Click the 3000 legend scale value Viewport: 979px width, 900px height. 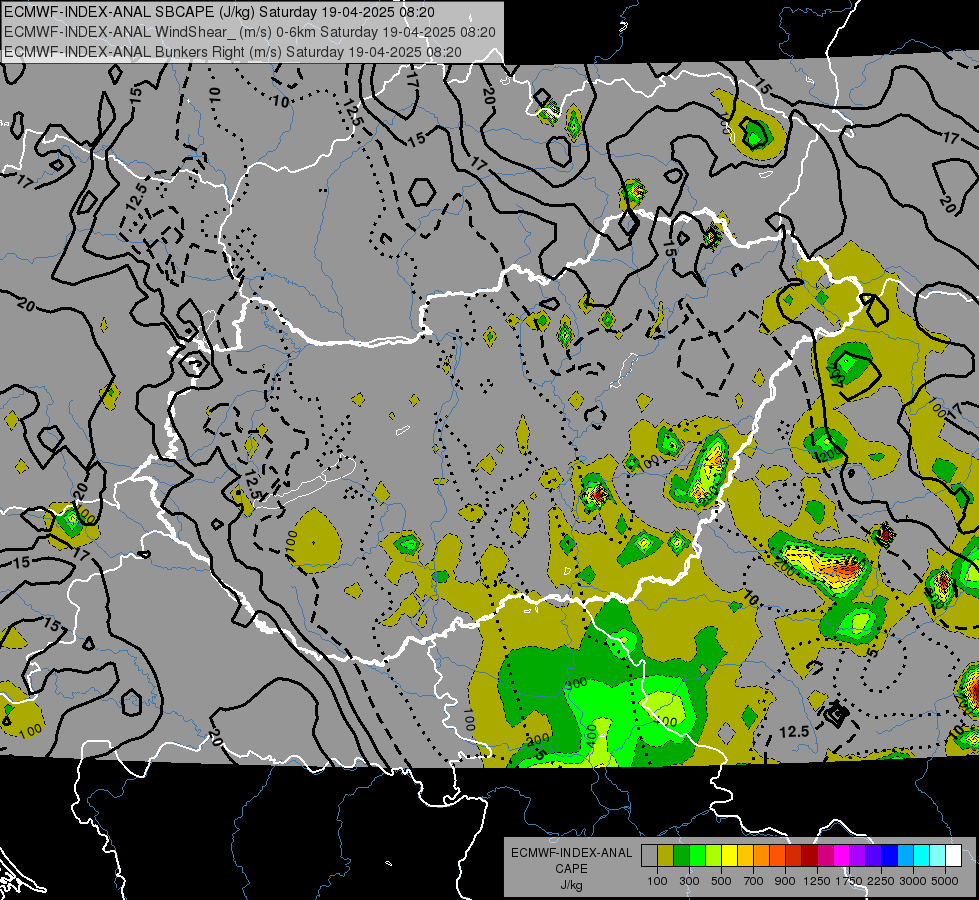click(913, 881)
